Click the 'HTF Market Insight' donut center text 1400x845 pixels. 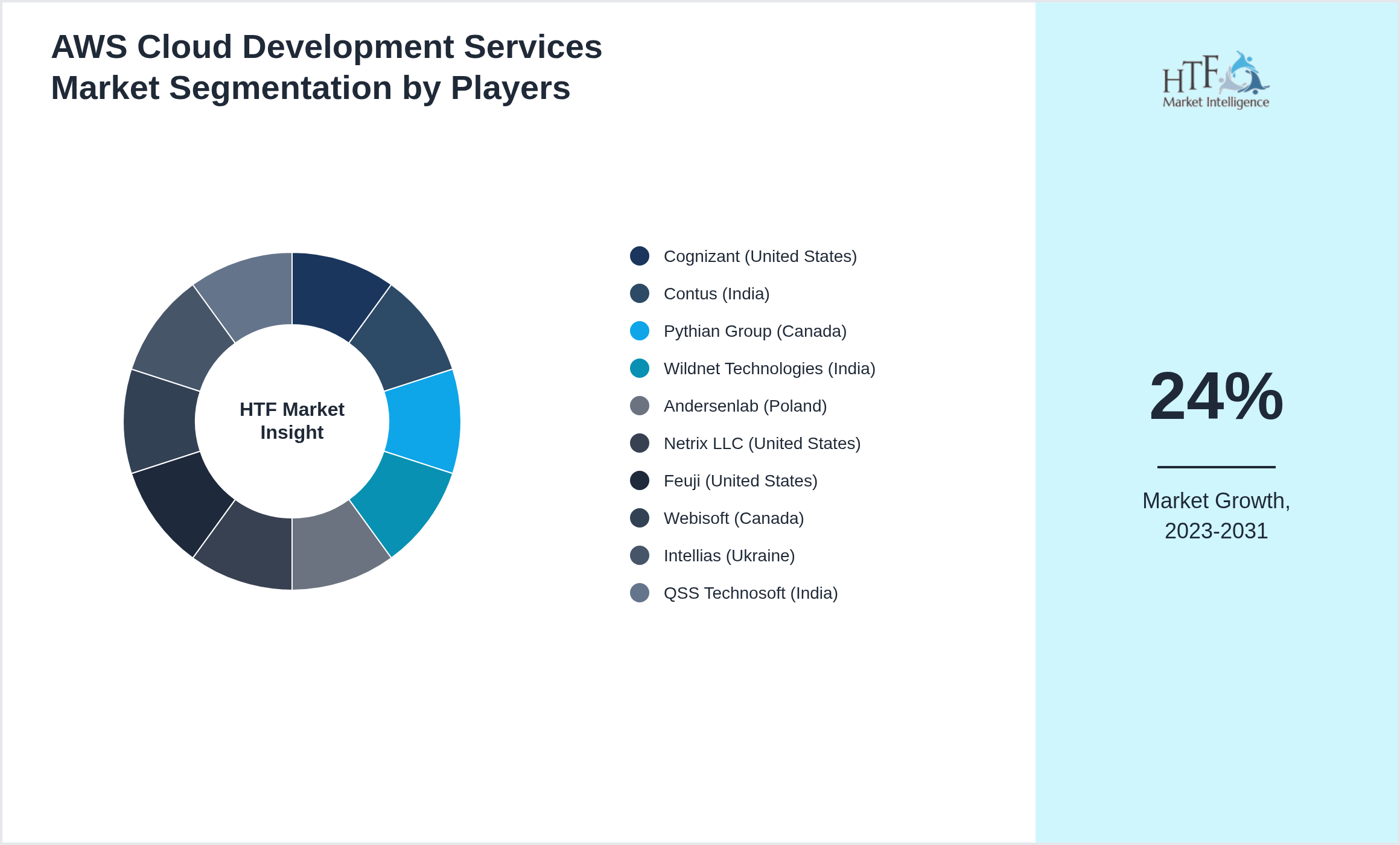(x=292, y=421)
